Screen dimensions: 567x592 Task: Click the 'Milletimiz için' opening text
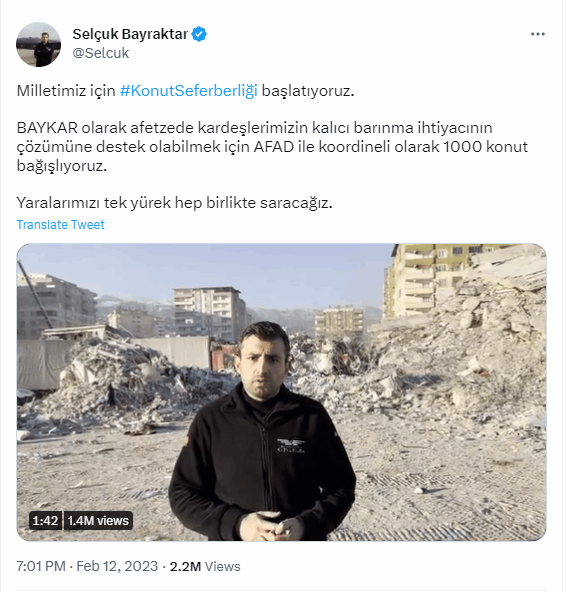pyautogui.click(x=66, y=91)
